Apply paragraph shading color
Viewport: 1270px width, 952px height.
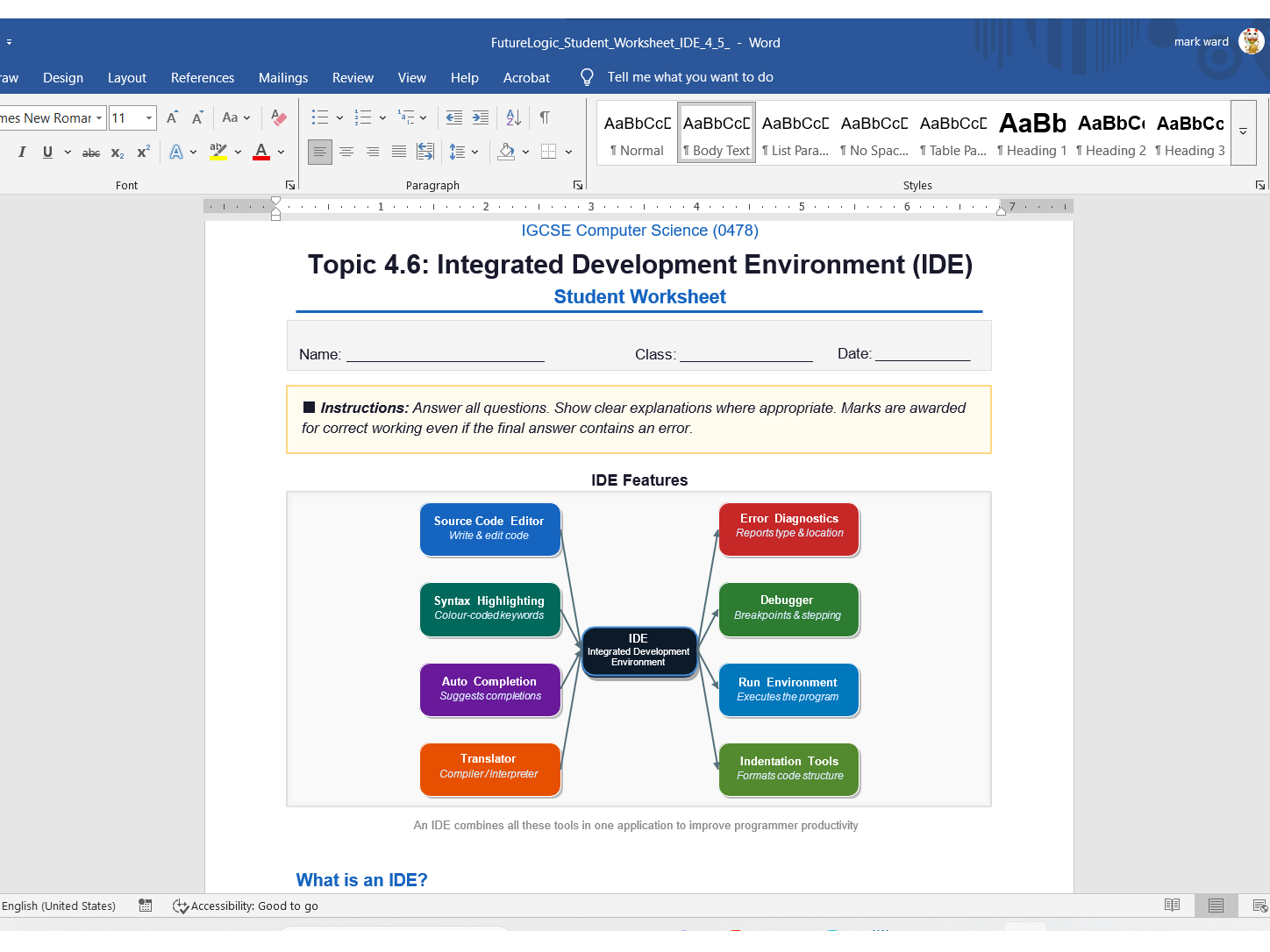(506, 152)
